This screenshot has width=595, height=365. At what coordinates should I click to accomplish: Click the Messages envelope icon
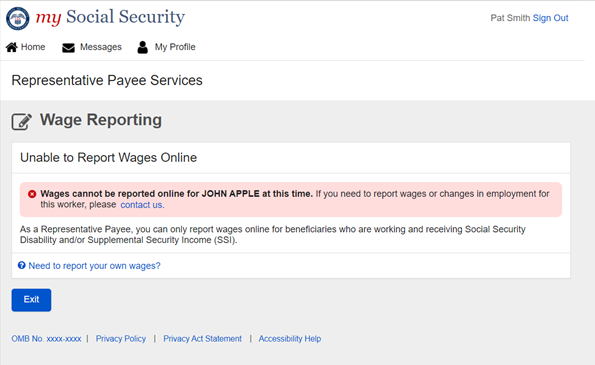pyautogui.click(x=68, y=48)
